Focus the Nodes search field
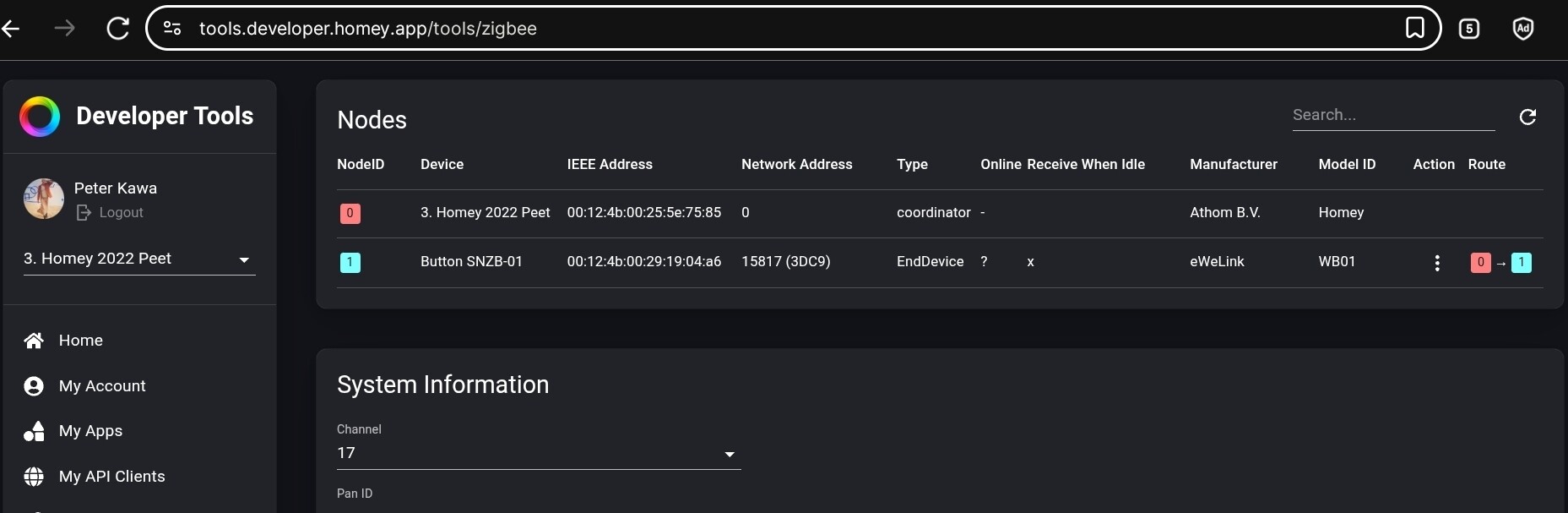 1392,116
